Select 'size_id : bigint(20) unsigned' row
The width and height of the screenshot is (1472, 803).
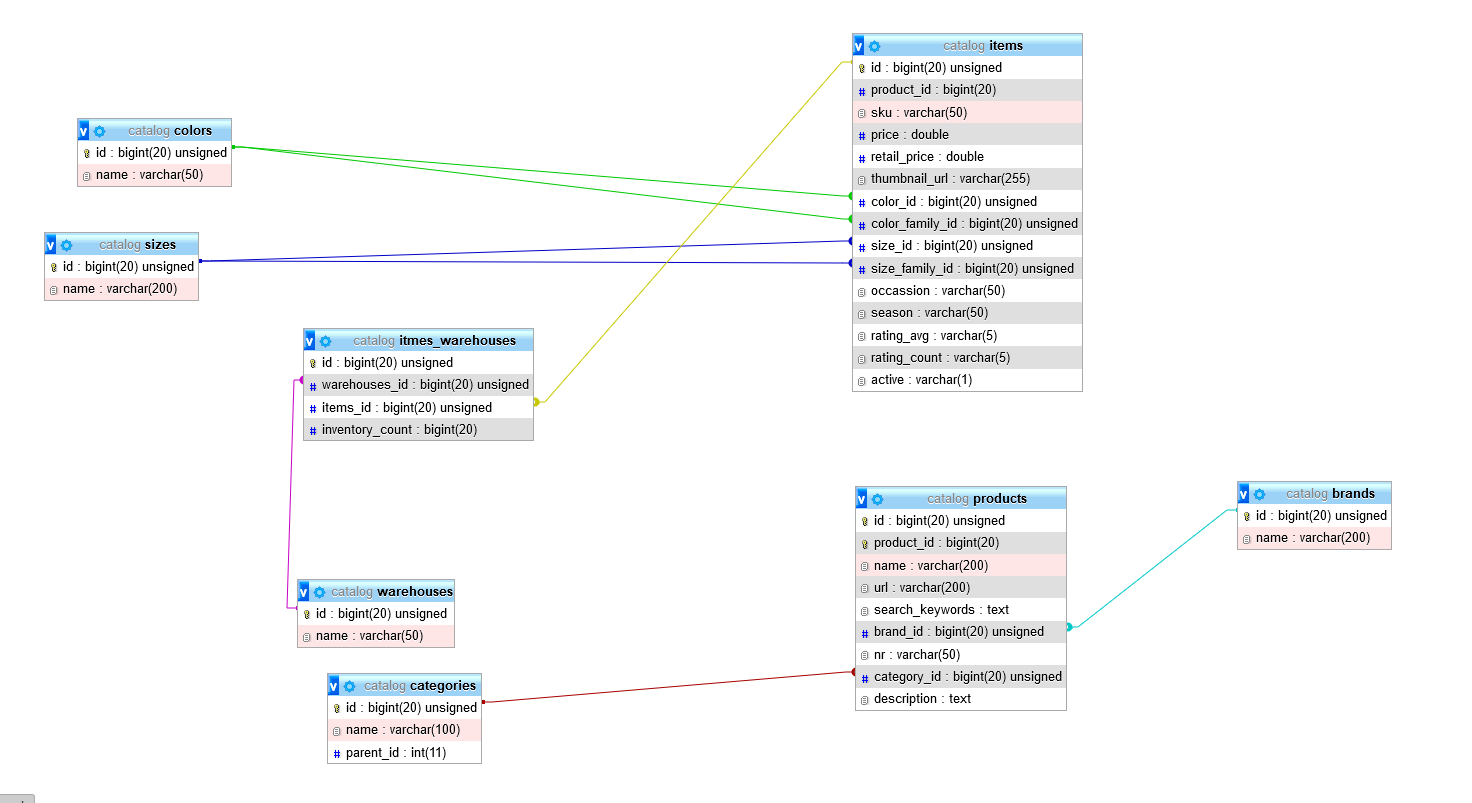point(967,246)
